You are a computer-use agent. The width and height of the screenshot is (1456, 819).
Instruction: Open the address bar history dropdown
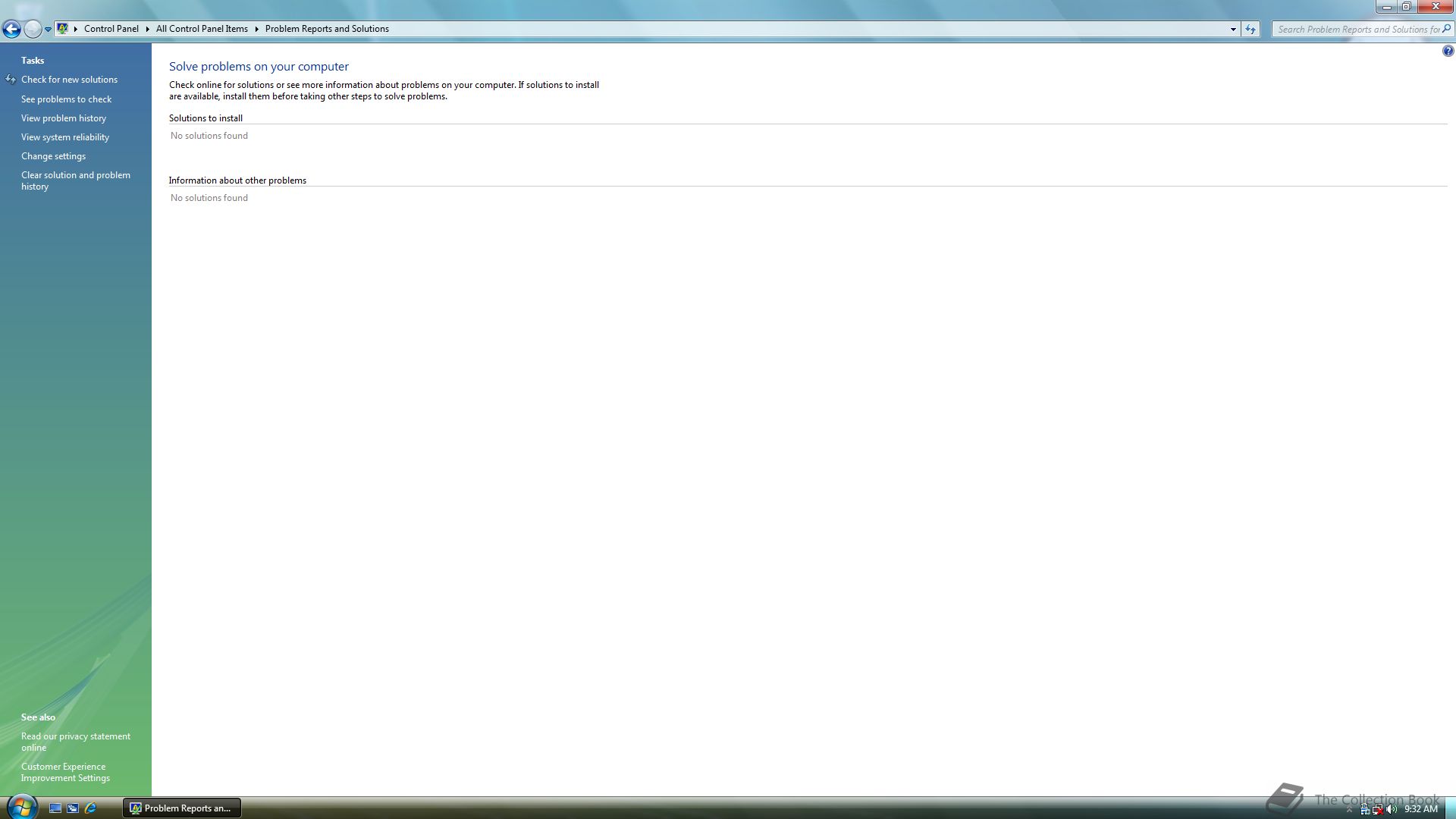[1233, 30]
